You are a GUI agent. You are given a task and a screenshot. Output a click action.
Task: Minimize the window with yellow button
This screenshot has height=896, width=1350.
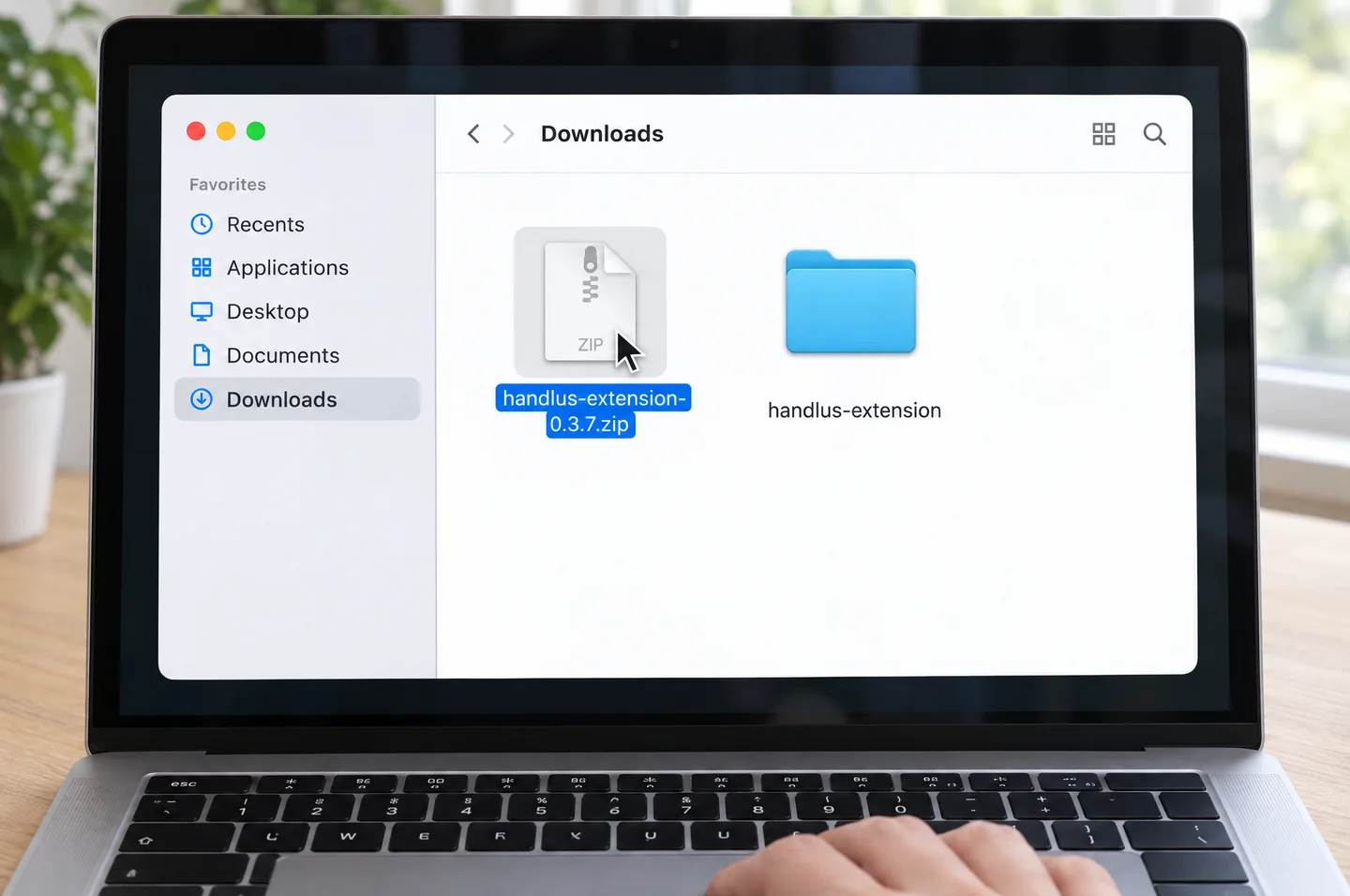(x=226, y=131)
